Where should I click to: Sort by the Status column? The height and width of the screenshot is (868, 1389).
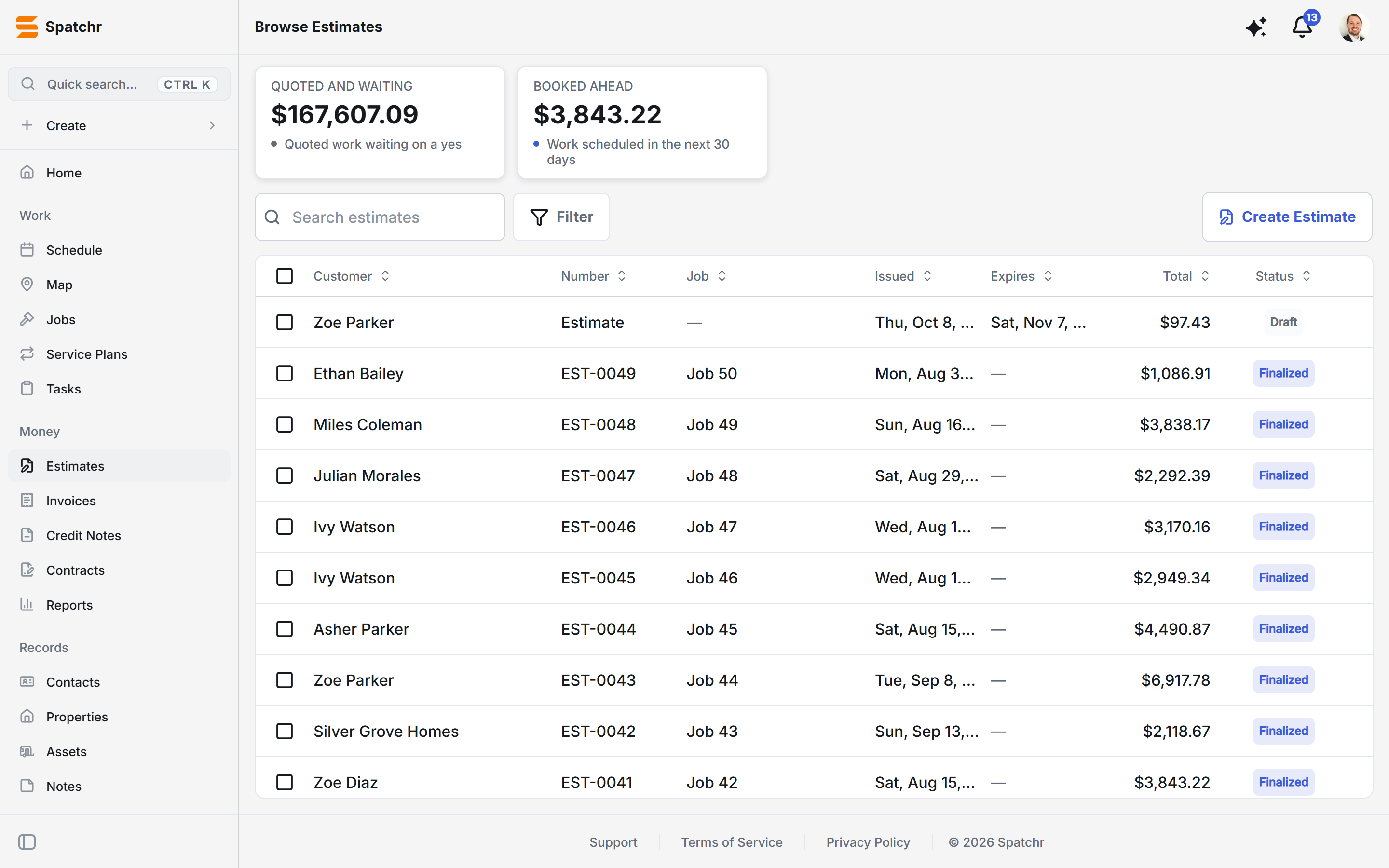point(1283,276)
